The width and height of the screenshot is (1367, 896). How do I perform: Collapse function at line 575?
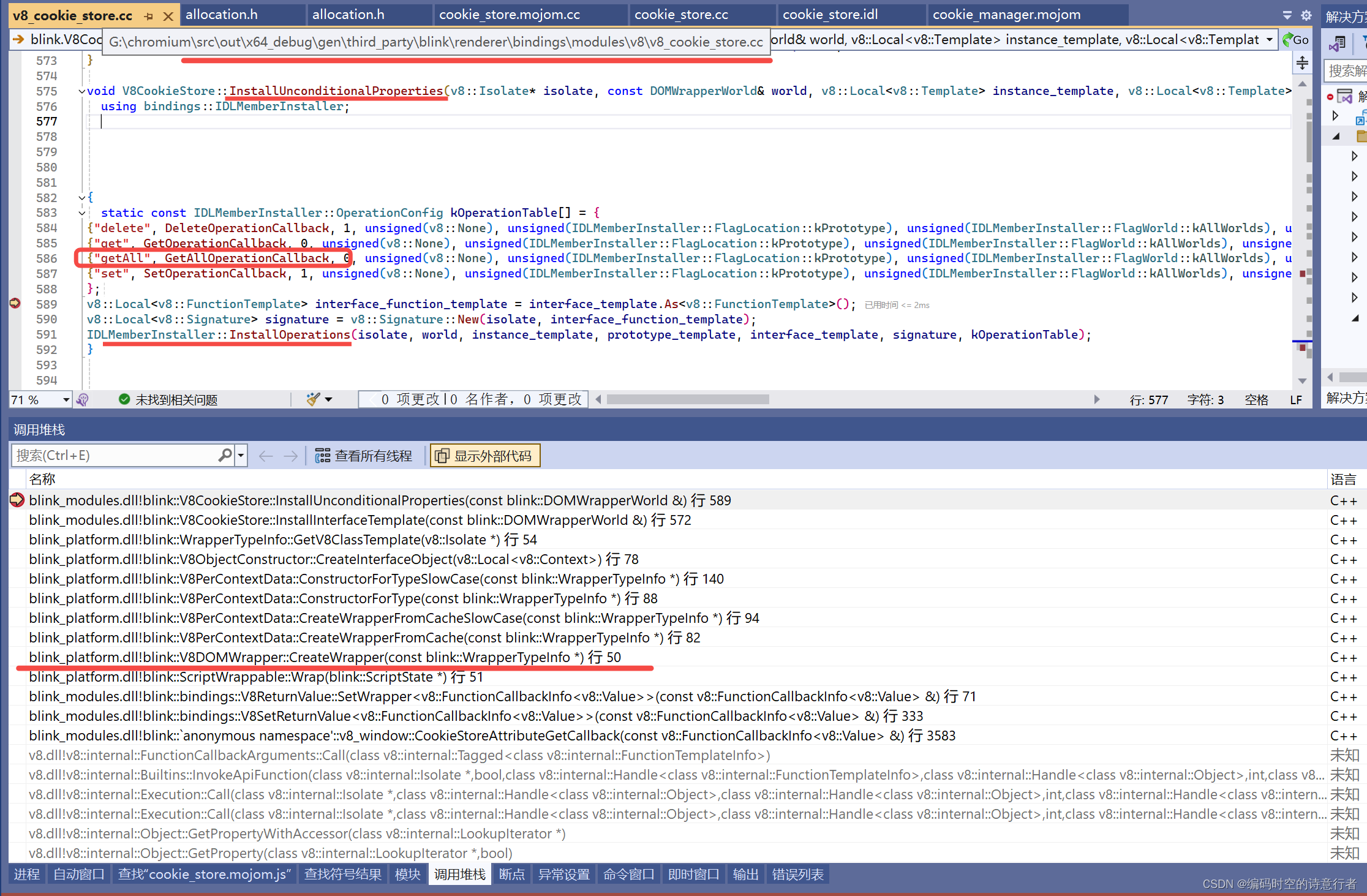82,91
